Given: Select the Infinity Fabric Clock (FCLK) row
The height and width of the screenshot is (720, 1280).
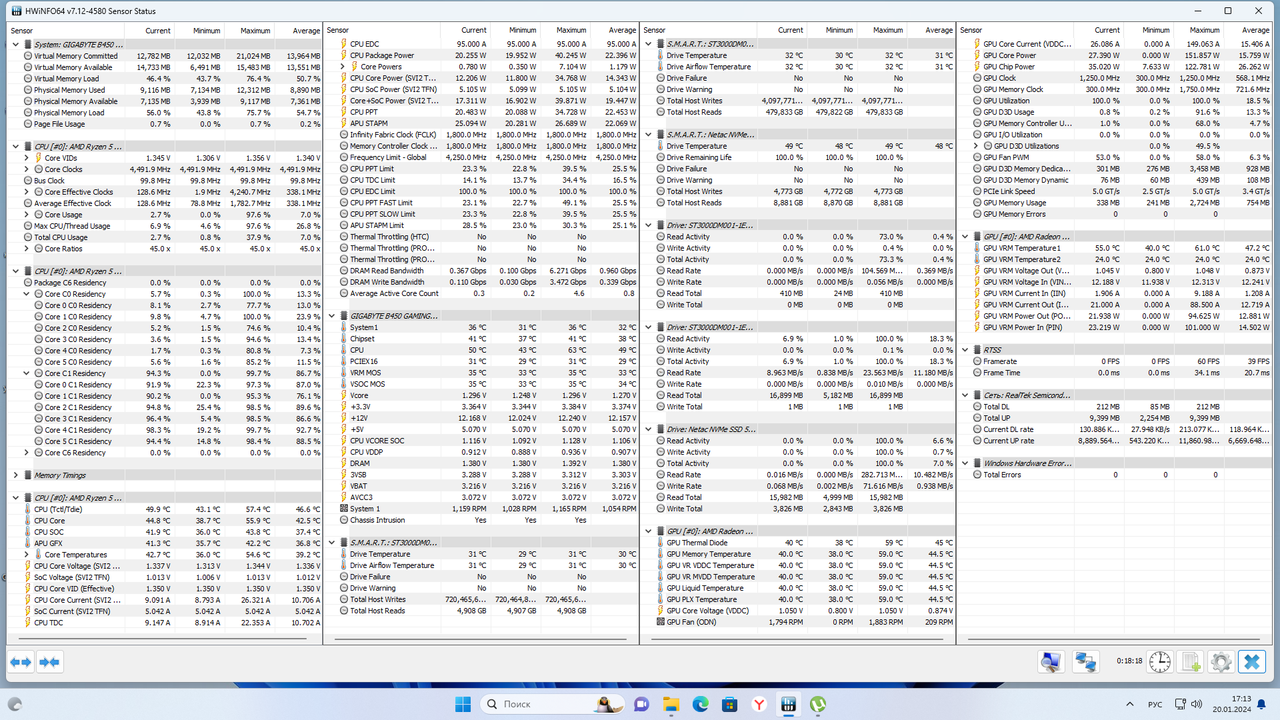Looking at the screenshot, I should pos(481,135).
